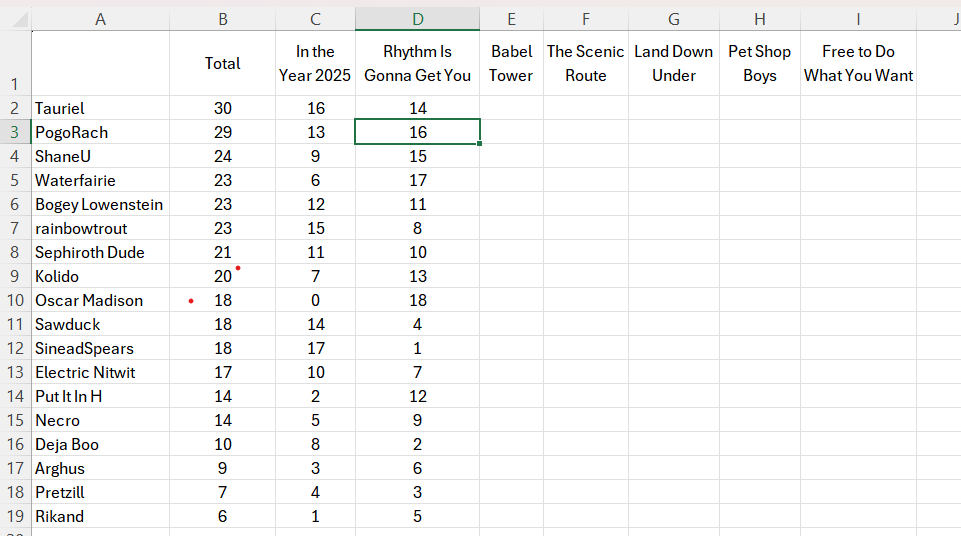Select the Land Down Under header cell
This screenshot has width=961, height=536.
pos(674,63)
